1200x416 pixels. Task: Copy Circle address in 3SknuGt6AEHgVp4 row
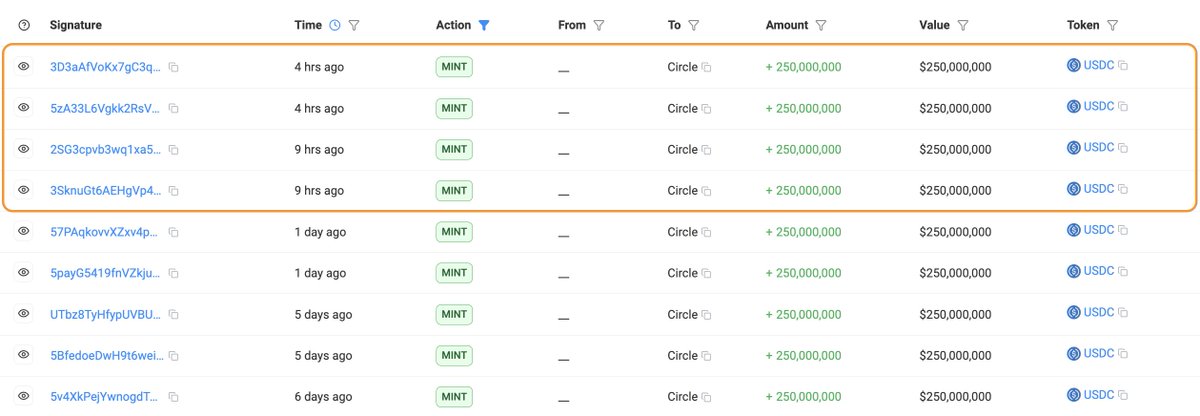[x=706, y=190]
